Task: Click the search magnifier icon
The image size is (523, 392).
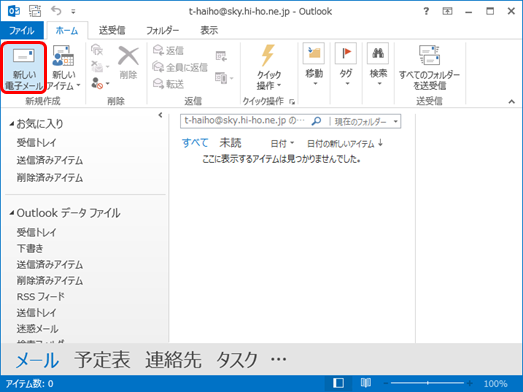Action: pyautogui.click(x=316, y=121)
